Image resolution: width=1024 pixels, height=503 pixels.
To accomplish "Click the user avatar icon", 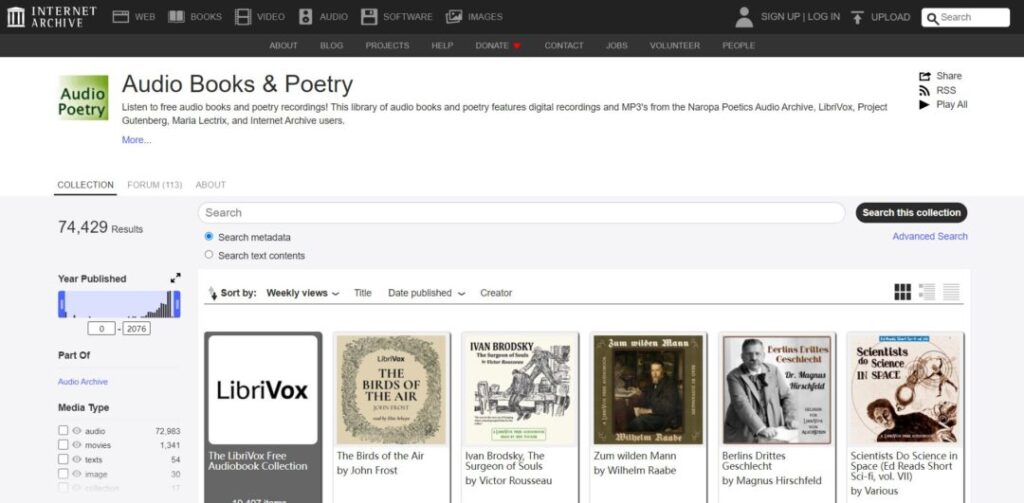I will [744, 17].
